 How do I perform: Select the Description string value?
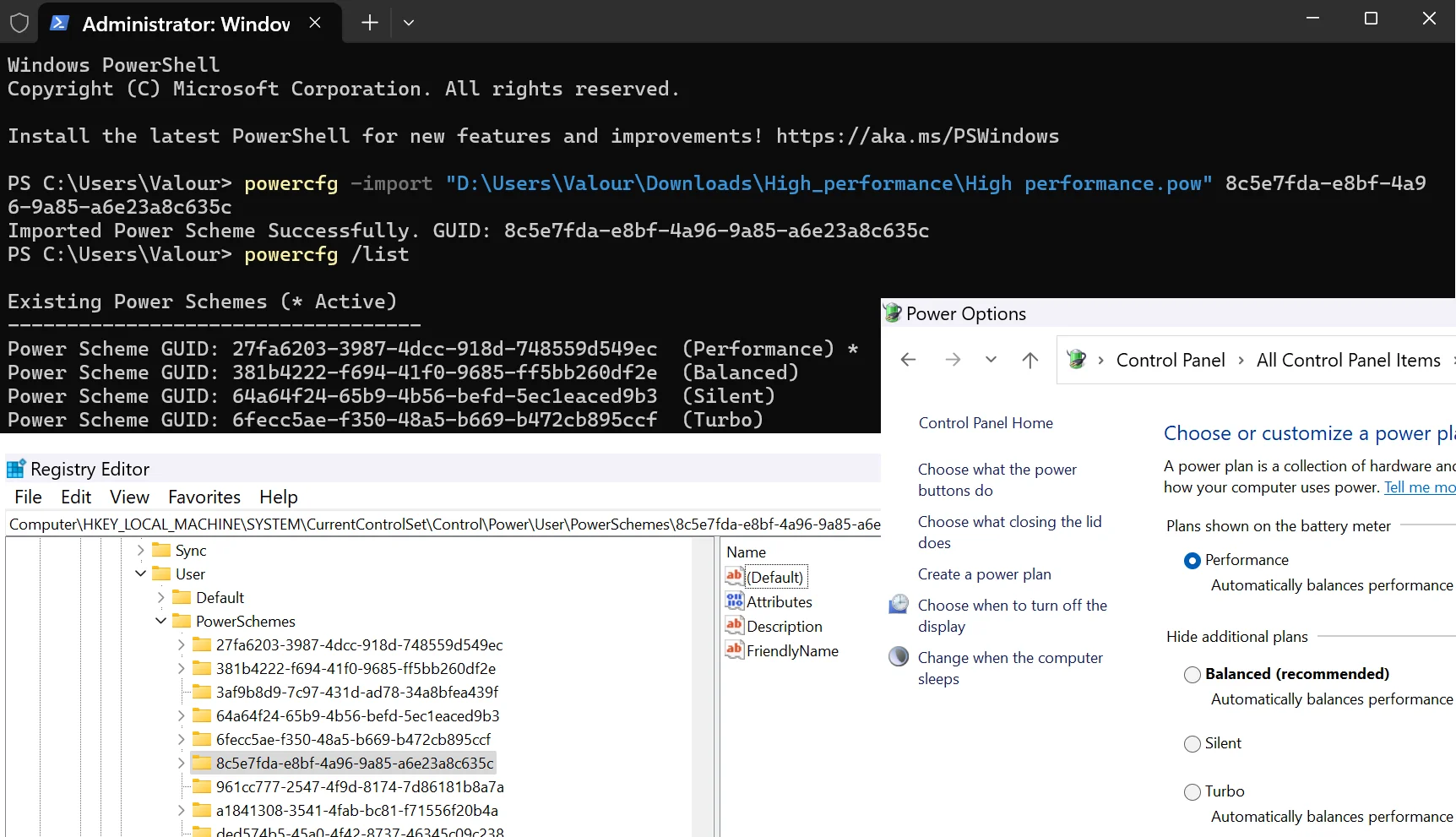coord(784,626)
